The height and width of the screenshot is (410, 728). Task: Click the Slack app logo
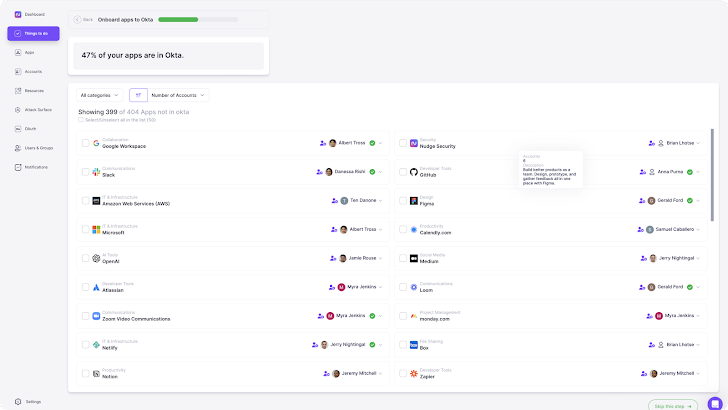pyautogui.click(x=96, y=172)
